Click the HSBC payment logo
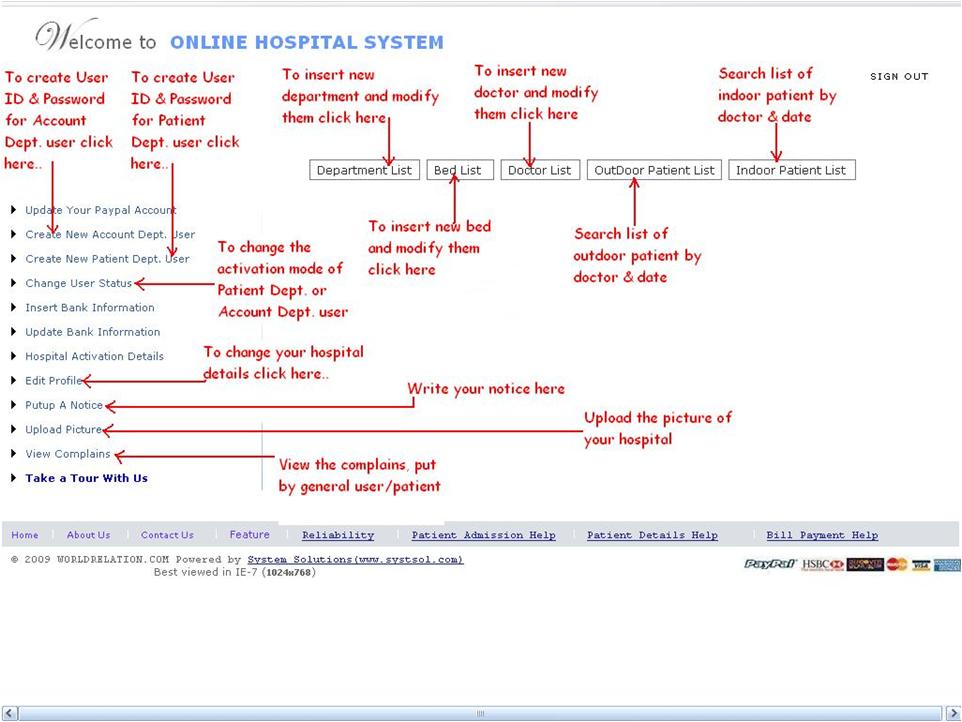The width and height of the screenshot is (962, 722). coord(823,564)
